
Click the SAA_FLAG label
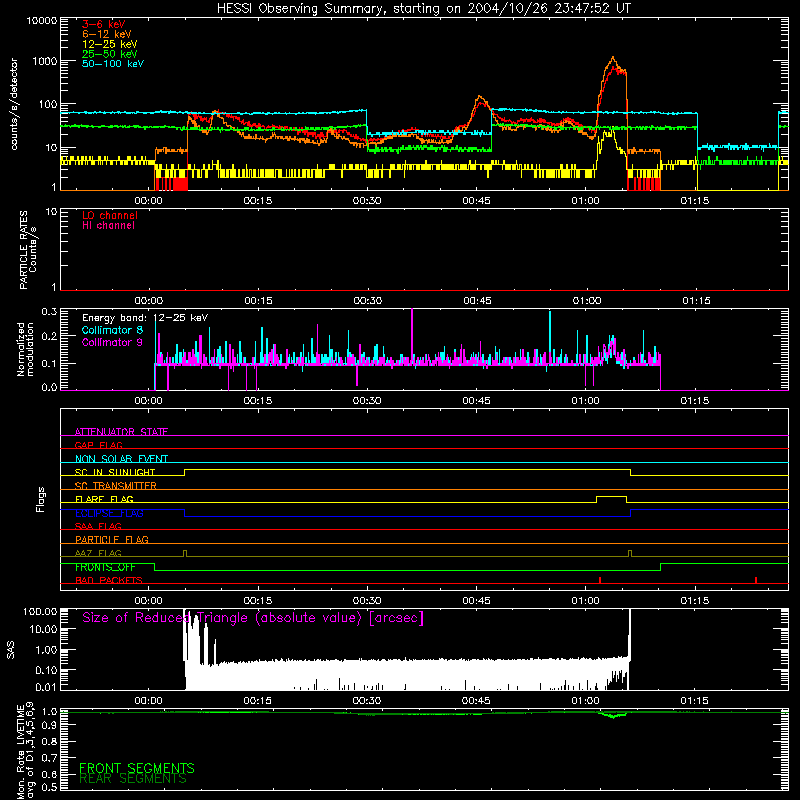point(98,526)
